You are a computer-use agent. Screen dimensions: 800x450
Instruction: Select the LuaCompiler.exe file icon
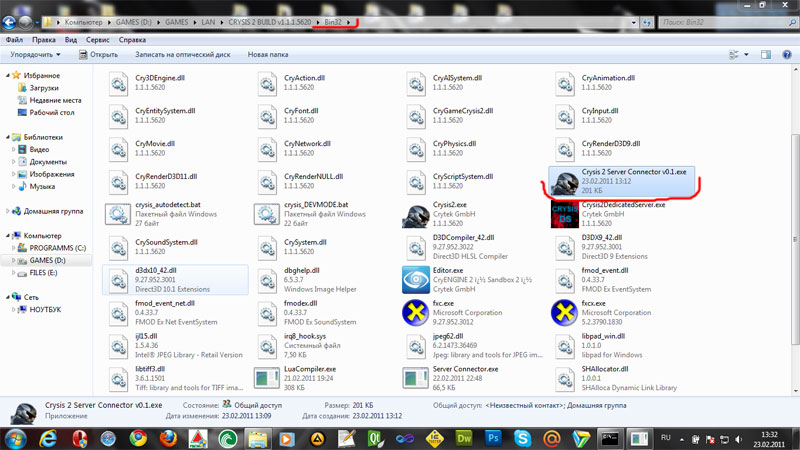[x=267, y=376]
